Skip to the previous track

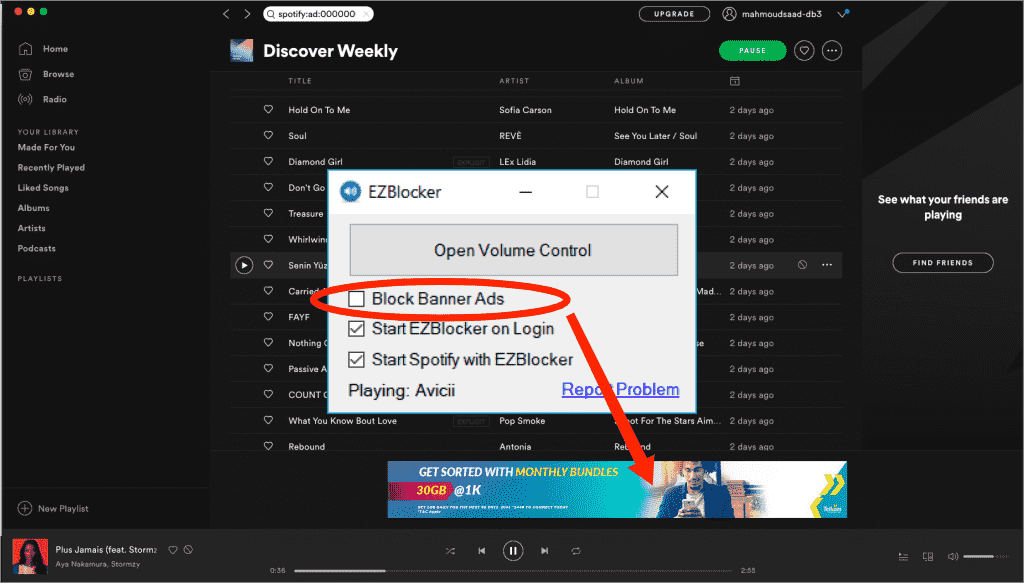[x=481, y=551]
